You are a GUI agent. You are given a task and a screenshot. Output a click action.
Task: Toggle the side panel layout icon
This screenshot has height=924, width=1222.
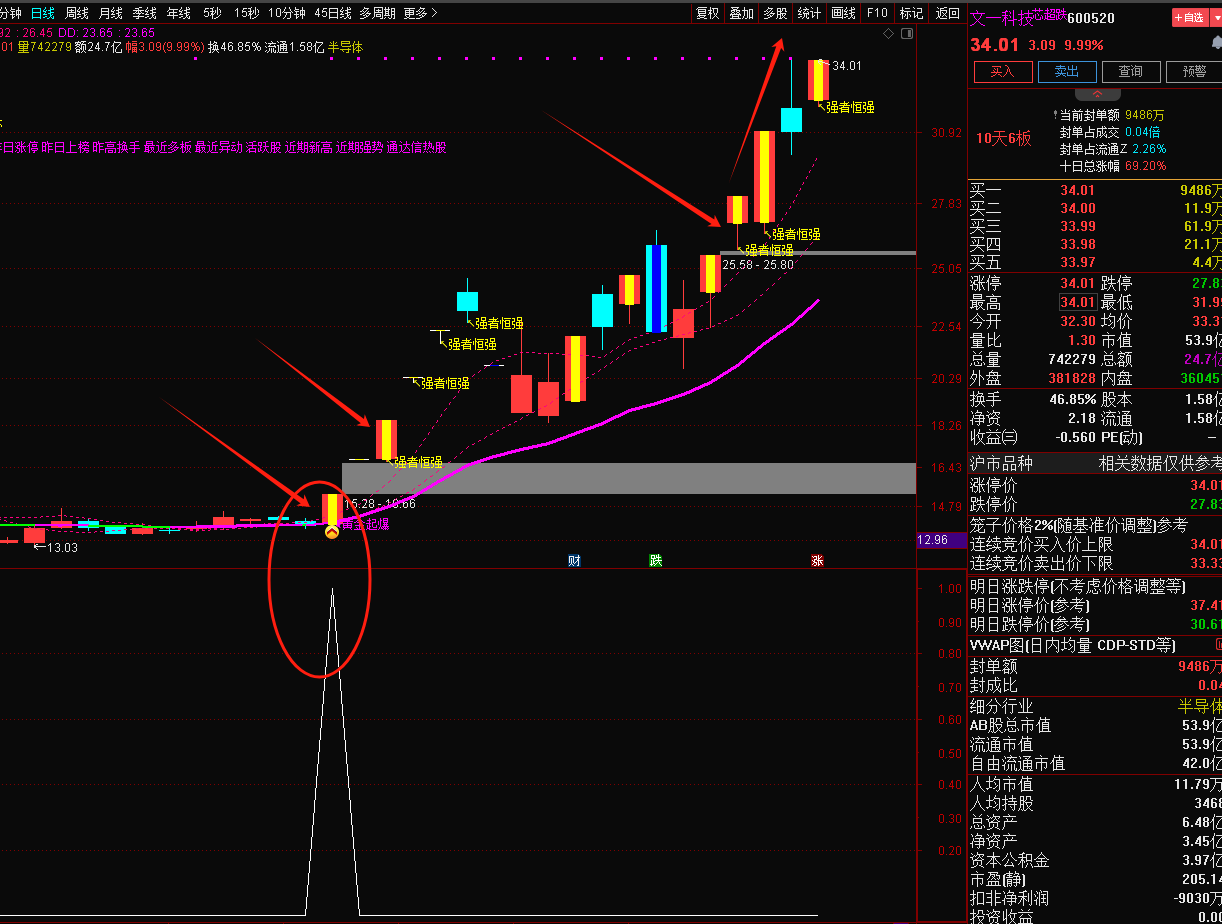click(x=907, y=34)
